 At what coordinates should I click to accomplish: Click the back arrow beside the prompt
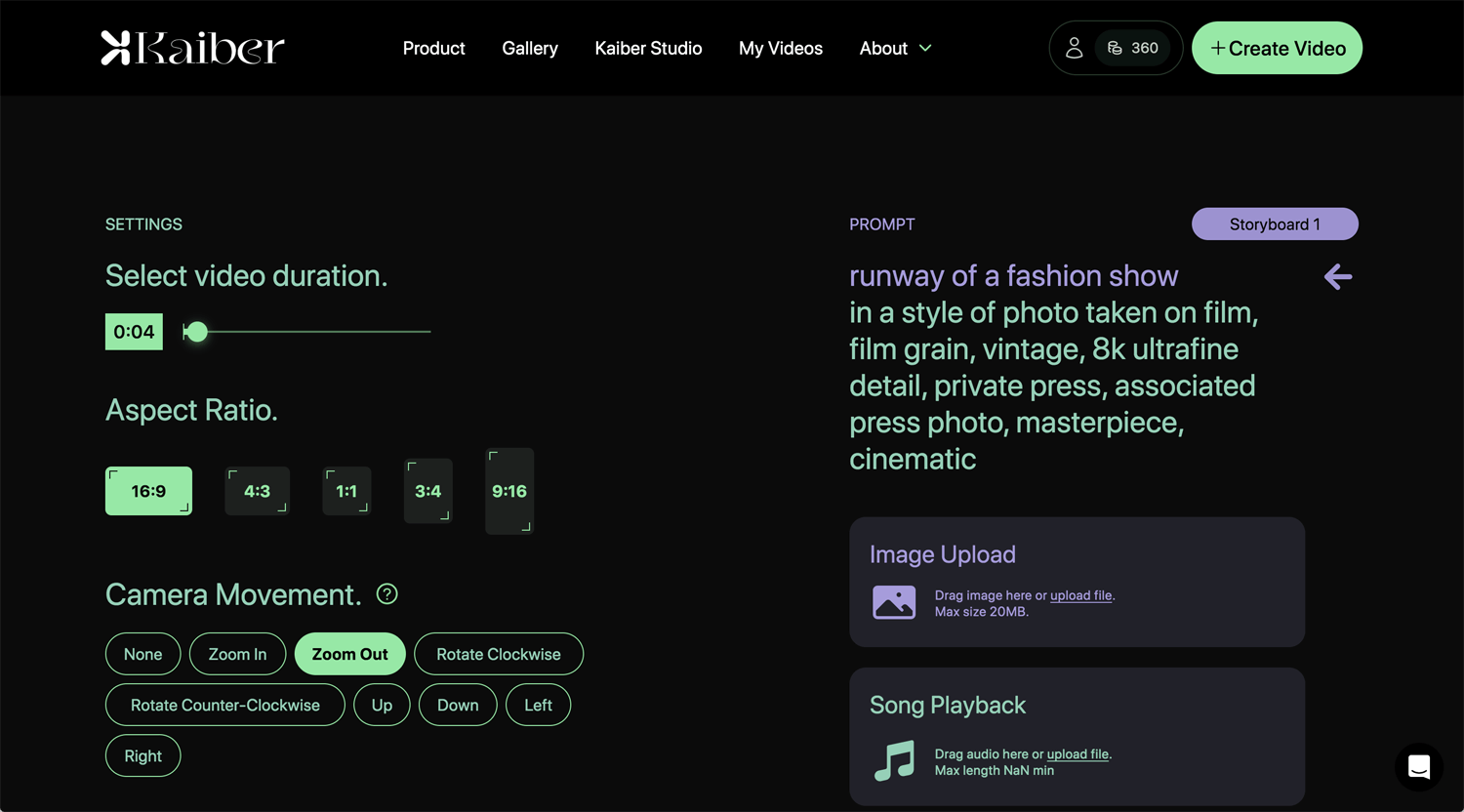[1338, 277]
